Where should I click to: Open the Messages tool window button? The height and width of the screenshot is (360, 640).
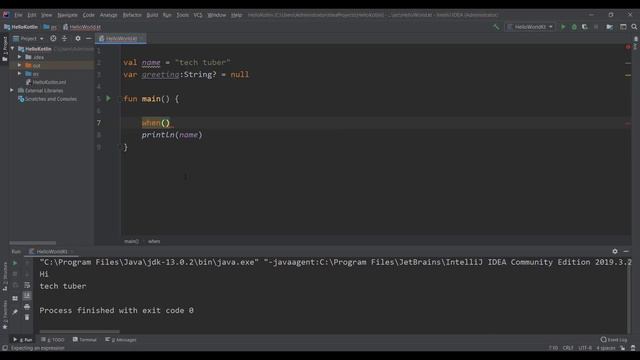tap(121, 340)
